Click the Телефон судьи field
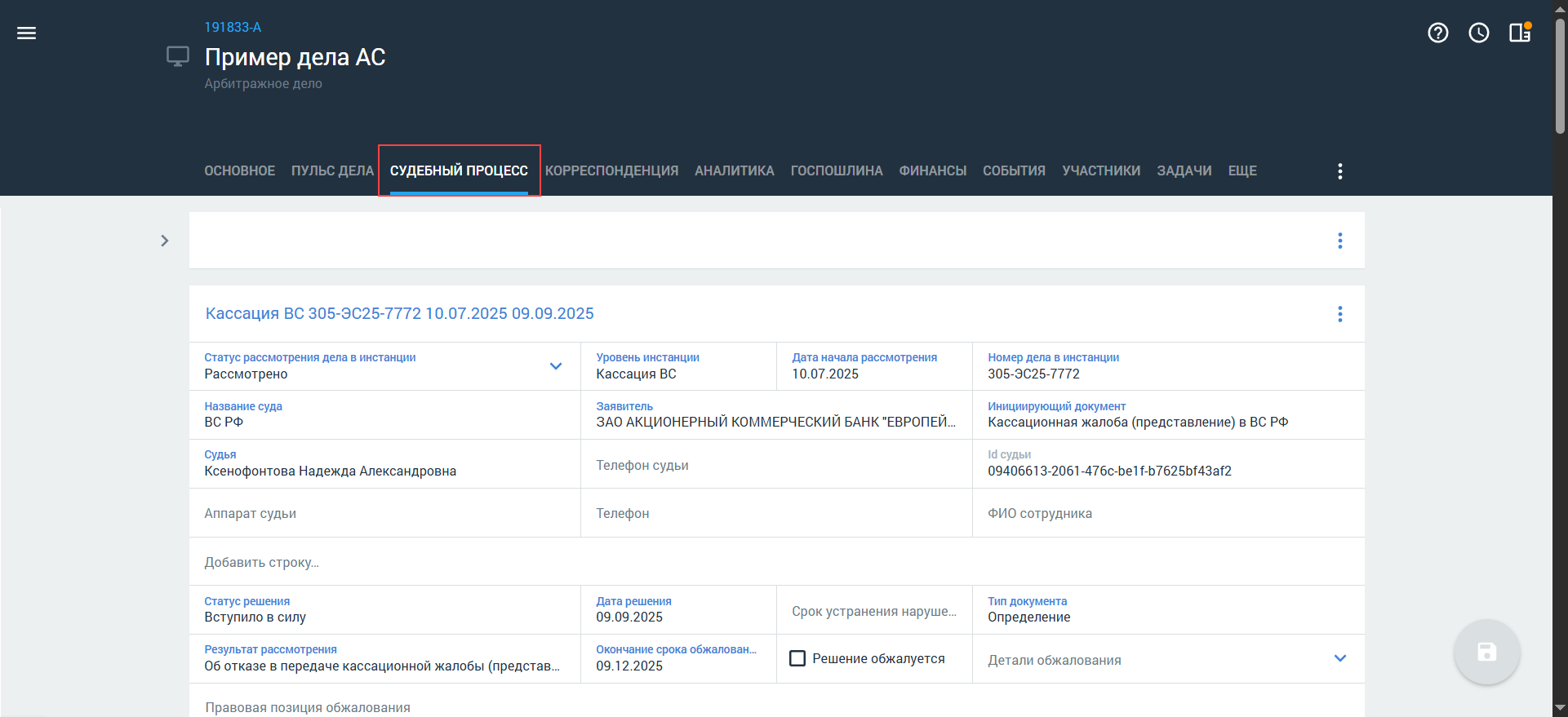Viewport: 1568px width, 717px height. [x=776, y=465]
